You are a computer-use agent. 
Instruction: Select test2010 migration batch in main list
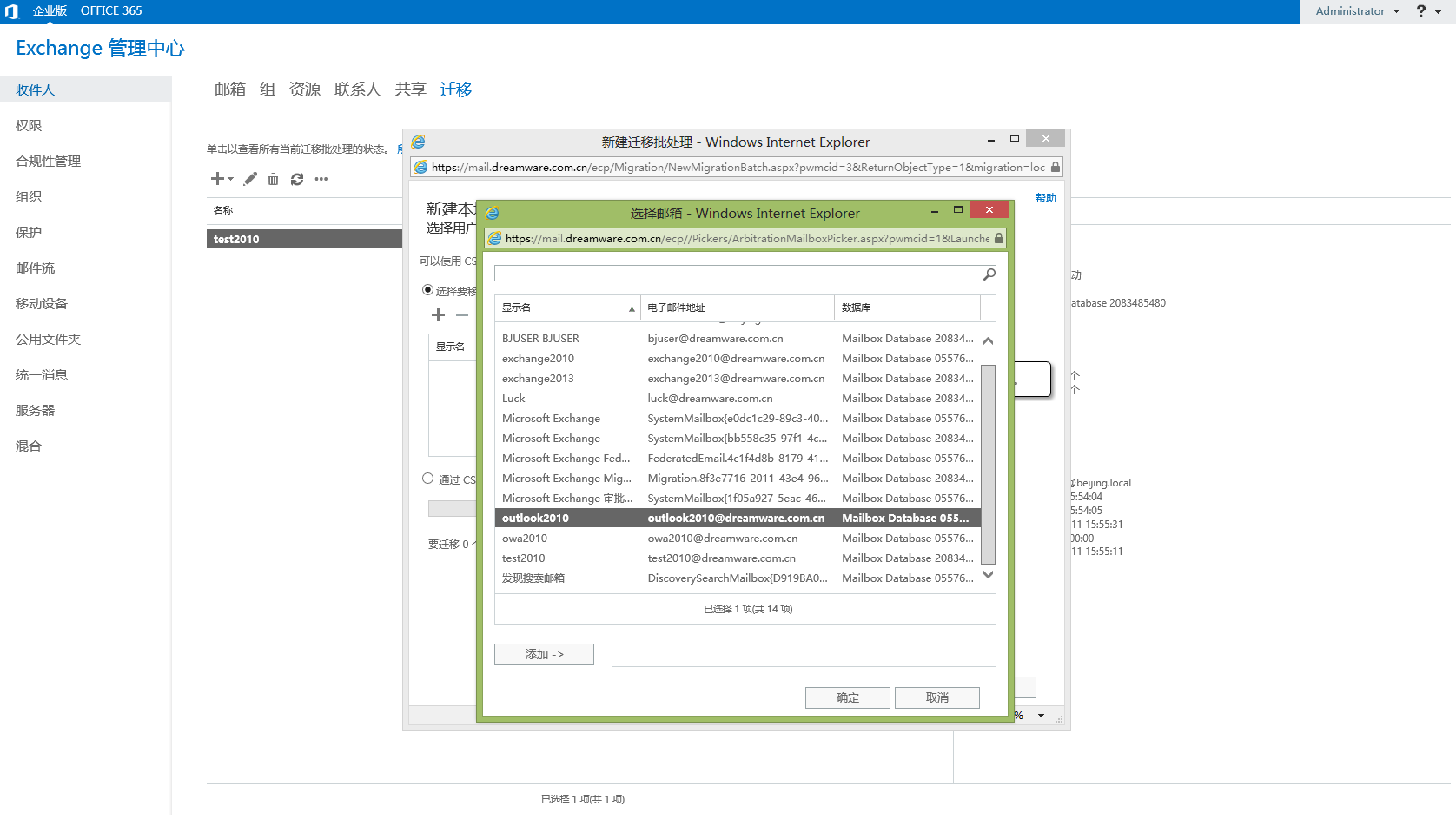click(x=304, y=239)
